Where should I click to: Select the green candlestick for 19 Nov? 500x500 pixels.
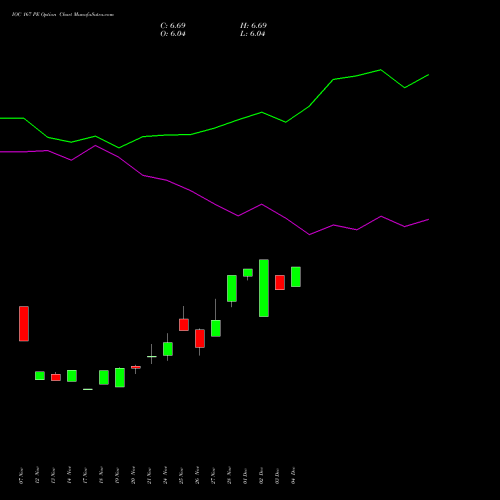tap(120, 378)
